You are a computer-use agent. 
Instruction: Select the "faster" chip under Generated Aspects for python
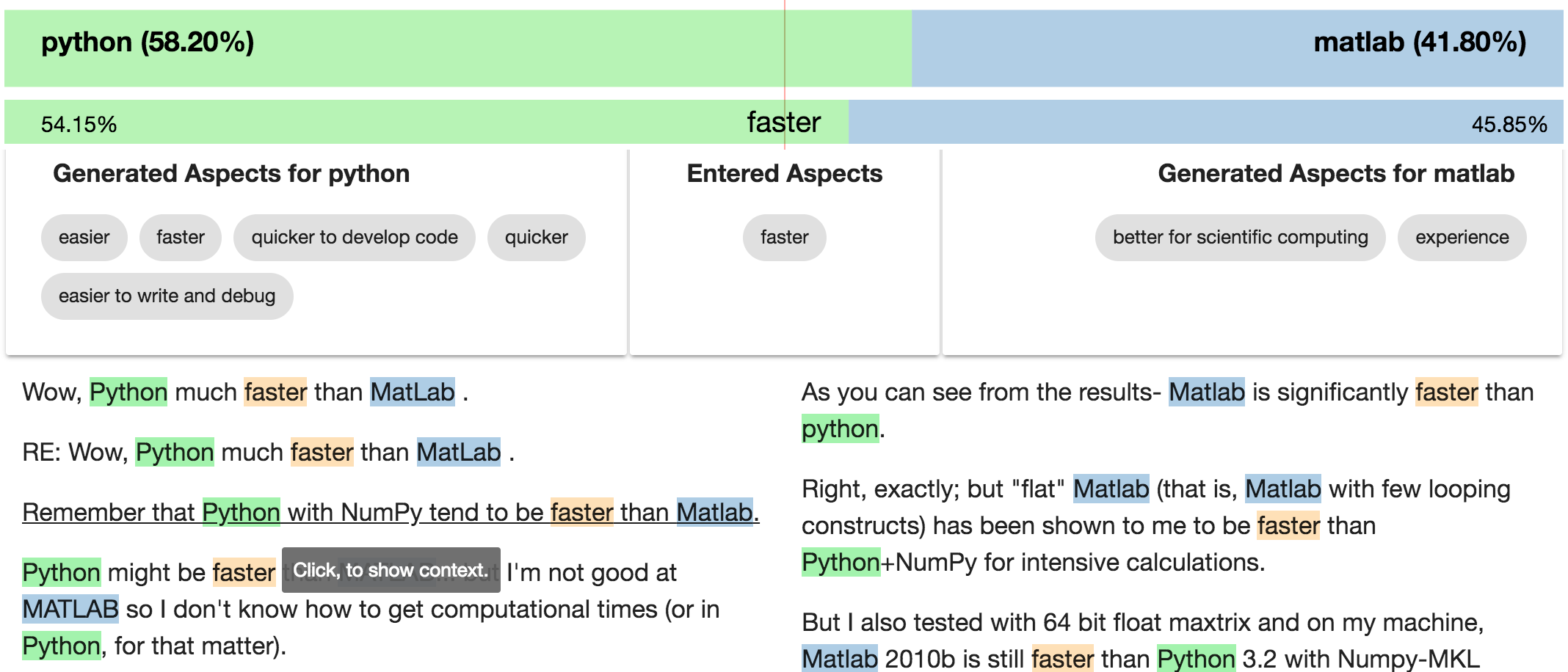coord(180,238)
